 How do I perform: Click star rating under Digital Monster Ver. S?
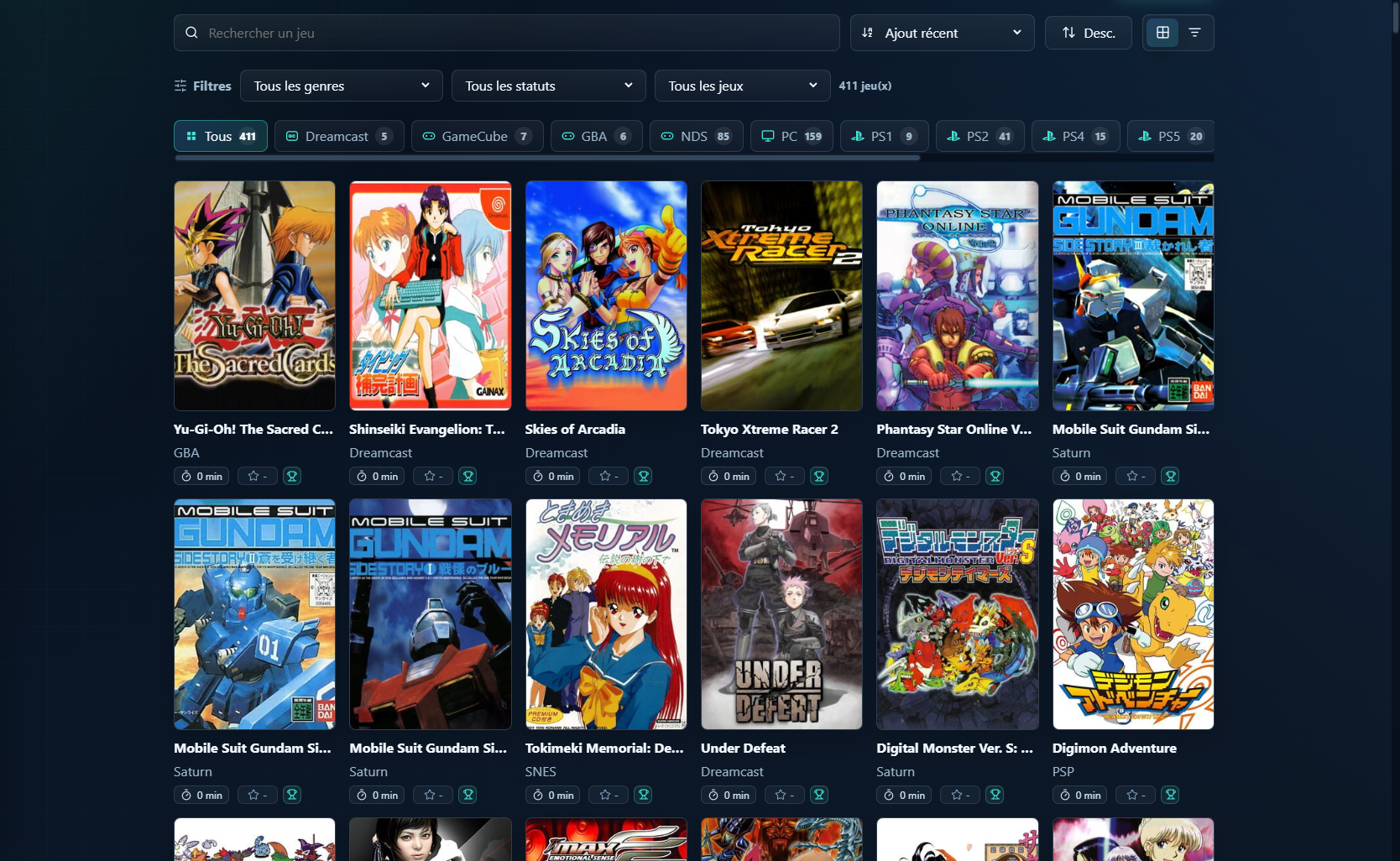point(960,795)
